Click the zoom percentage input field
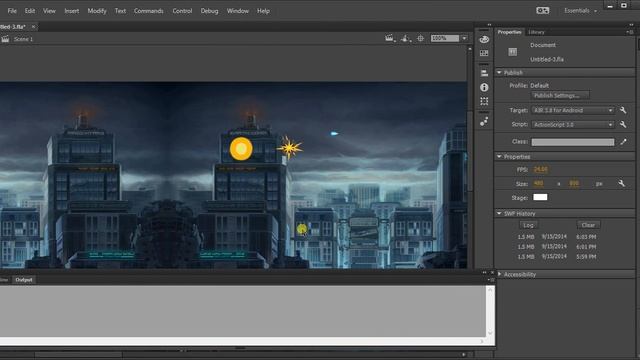 (x=445, y=38)
